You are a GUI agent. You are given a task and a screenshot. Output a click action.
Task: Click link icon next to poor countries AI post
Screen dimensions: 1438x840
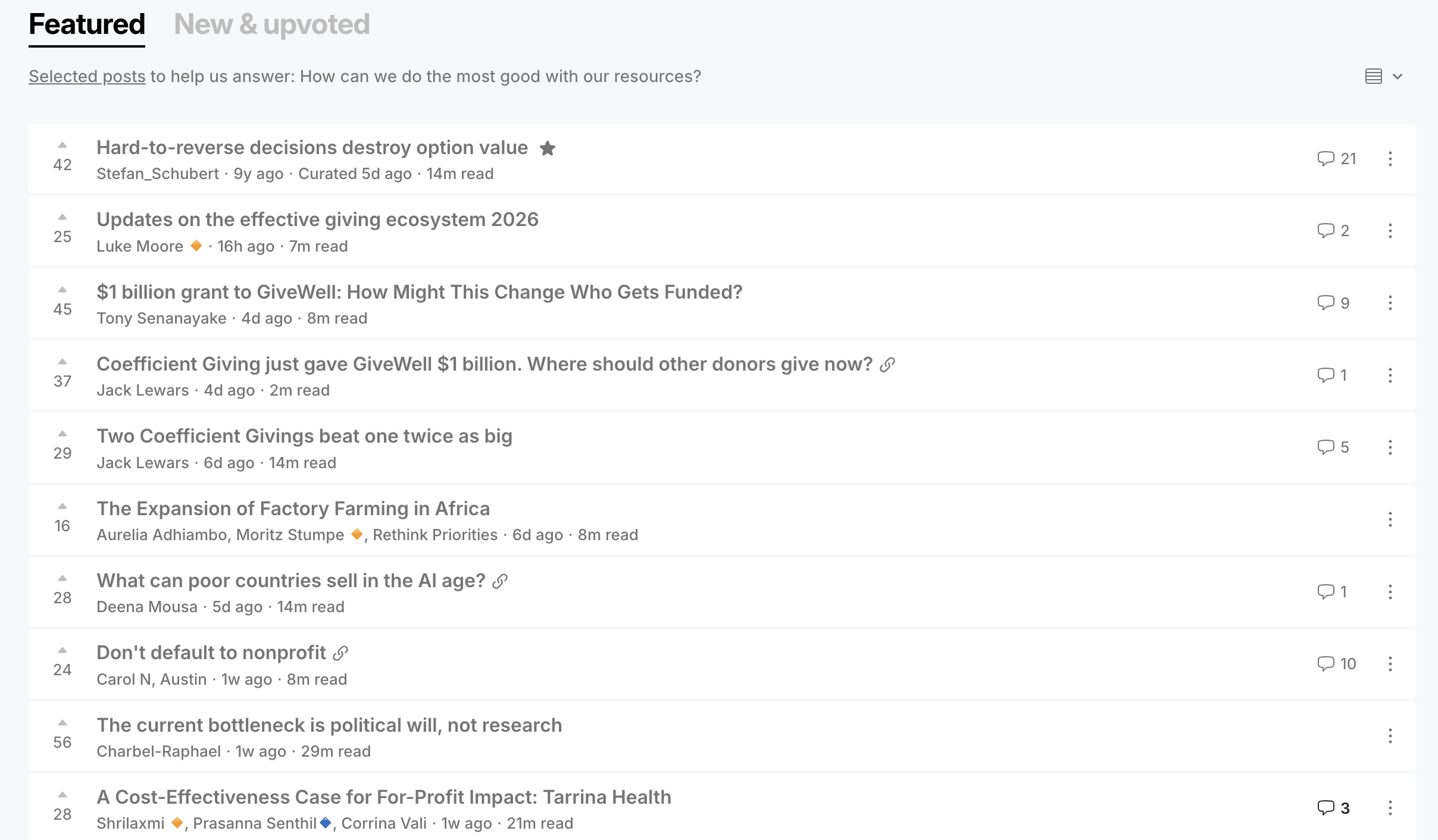coord(500,581)
